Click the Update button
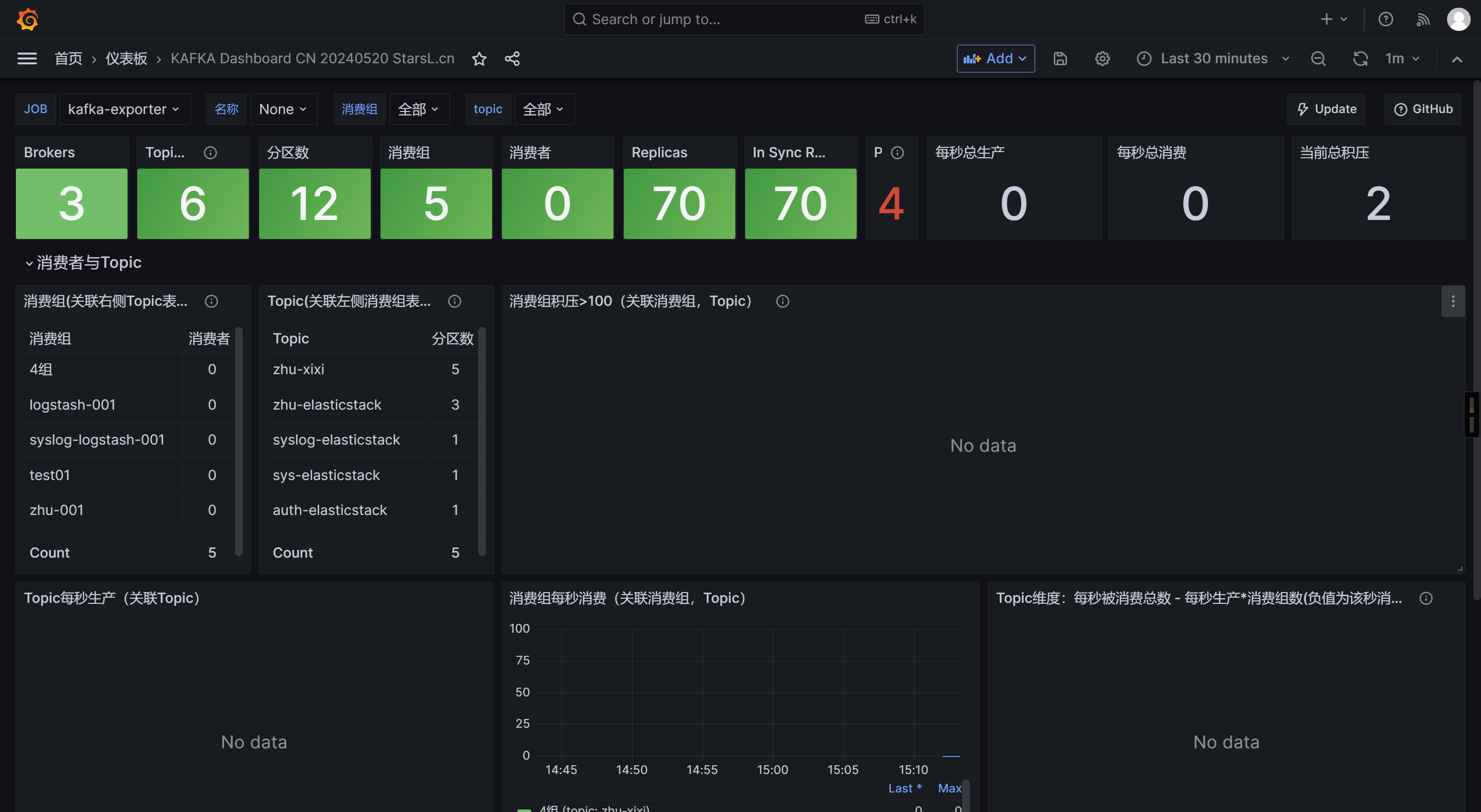1481x812 pixels. [x=1326, y=109]
